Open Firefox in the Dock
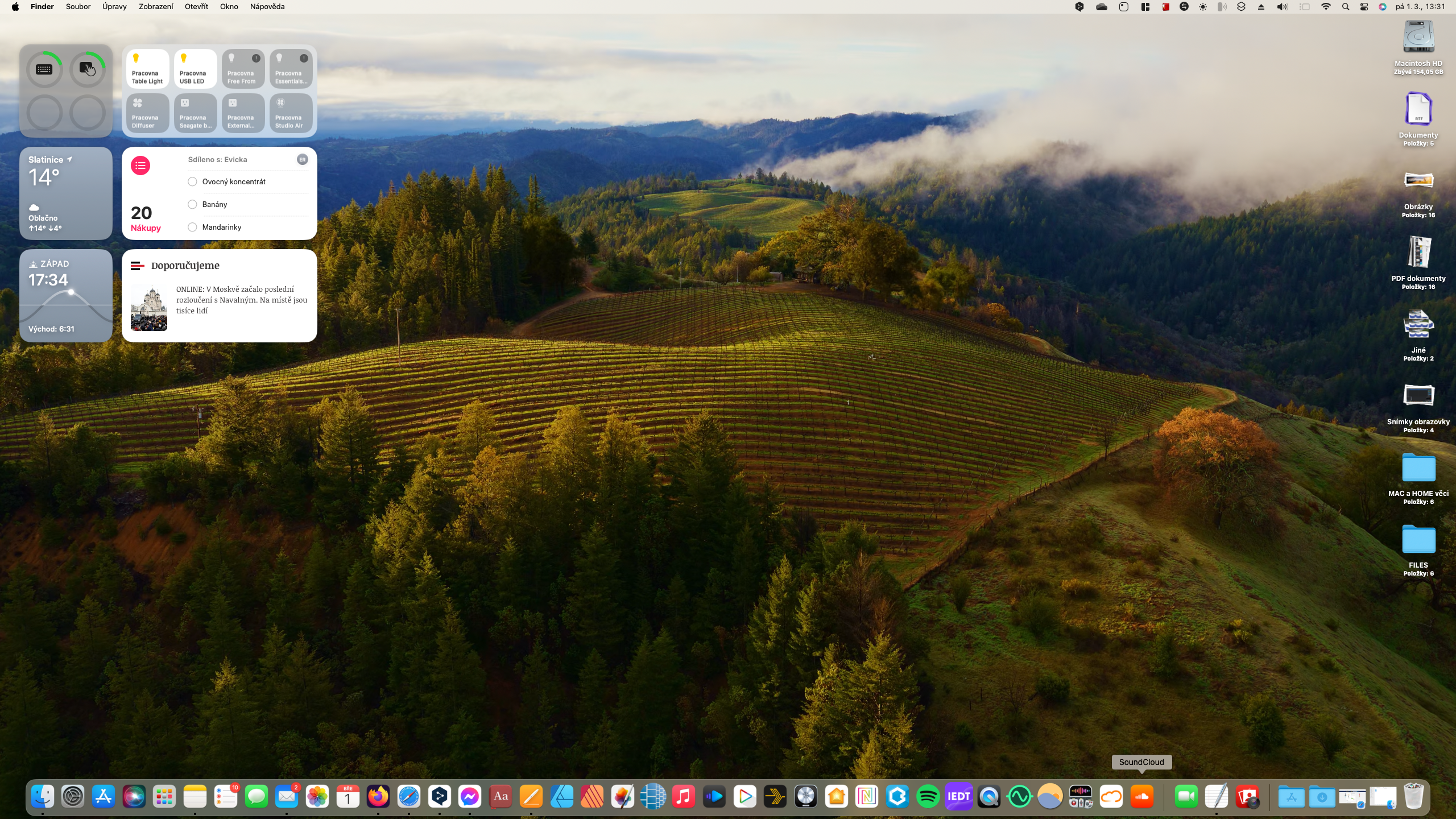 coord(378,796)
